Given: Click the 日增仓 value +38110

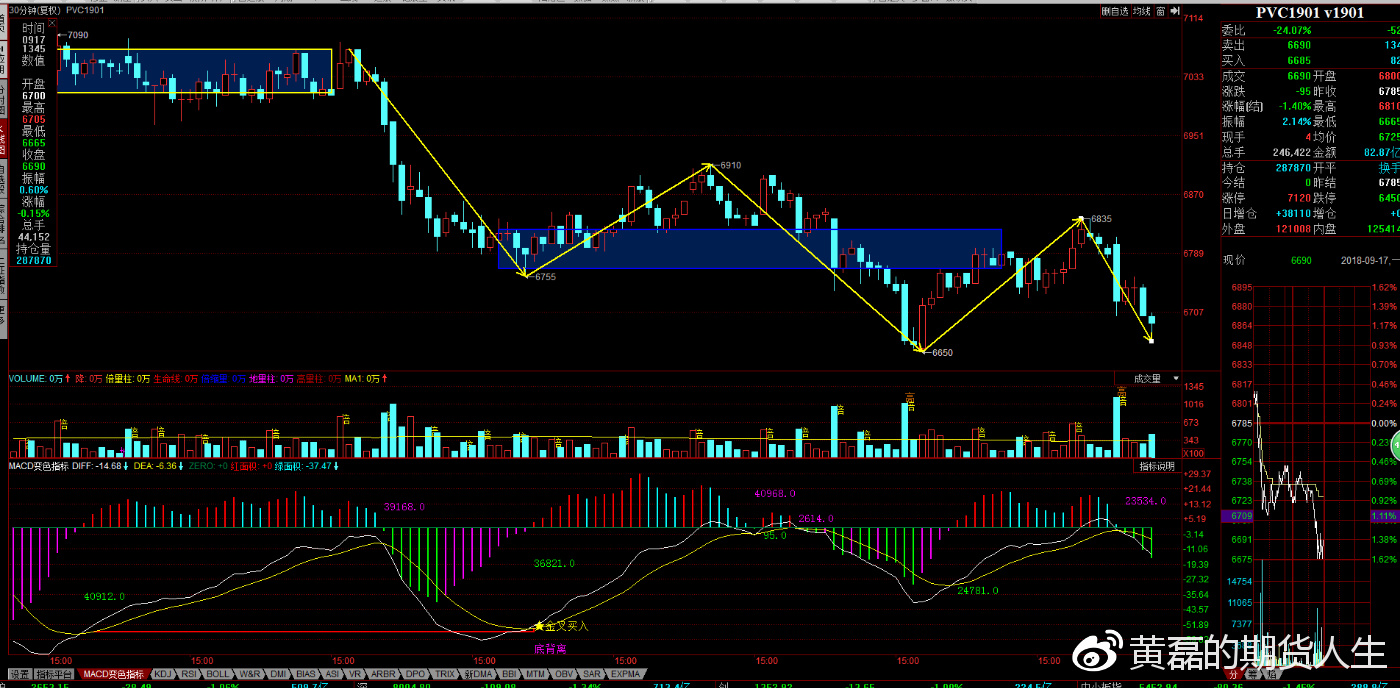Looking at the screenshot, I should (1293, 213).
